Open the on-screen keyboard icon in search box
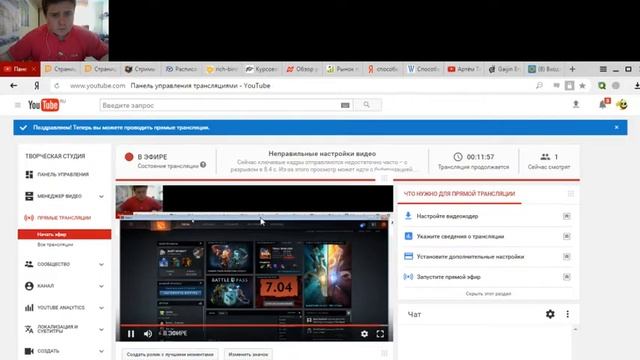640x360 pixels. point(345,105)
